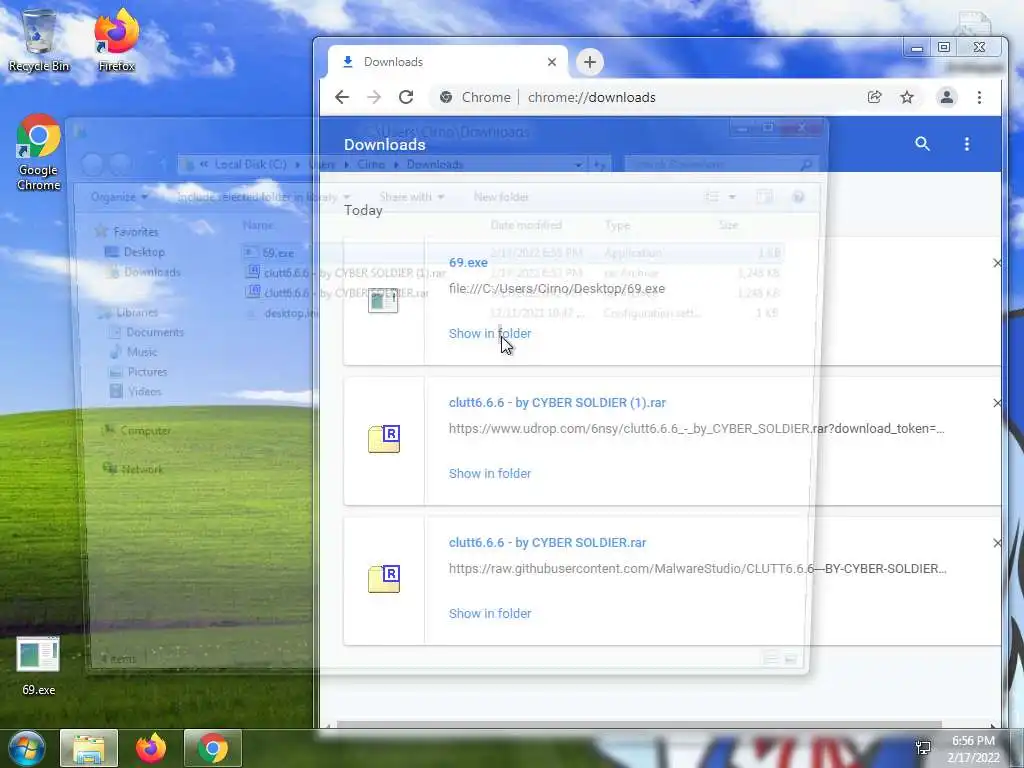
Task: Remove clutt6.6.6 - by CYBER SOLDIER.rar entry
Action: 997,543
